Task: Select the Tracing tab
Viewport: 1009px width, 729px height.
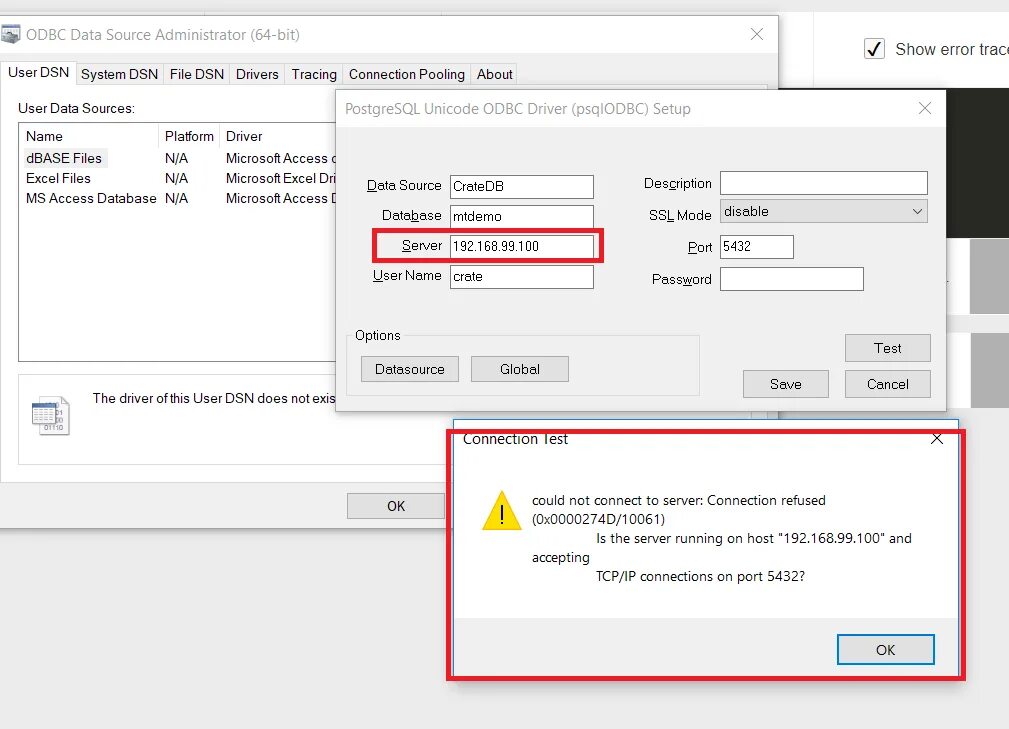Action: pyautogui.click(x=314, y=74)
